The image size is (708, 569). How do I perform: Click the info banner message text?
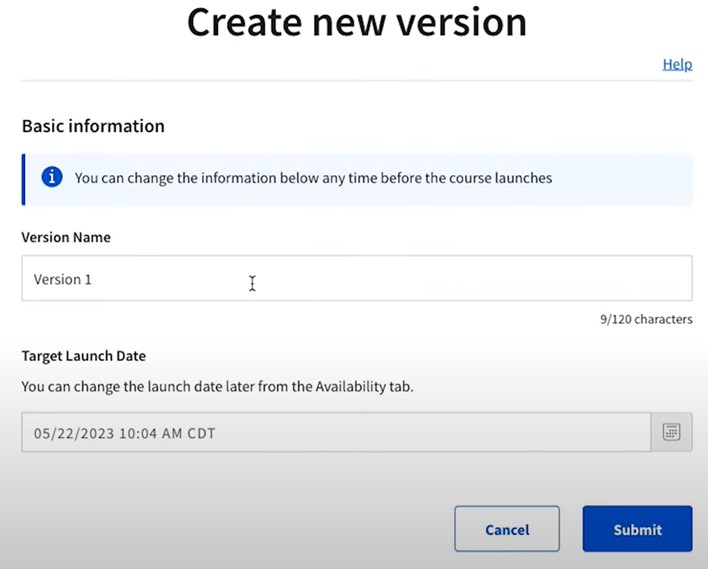pyautogui.click(x=313, y=178)
